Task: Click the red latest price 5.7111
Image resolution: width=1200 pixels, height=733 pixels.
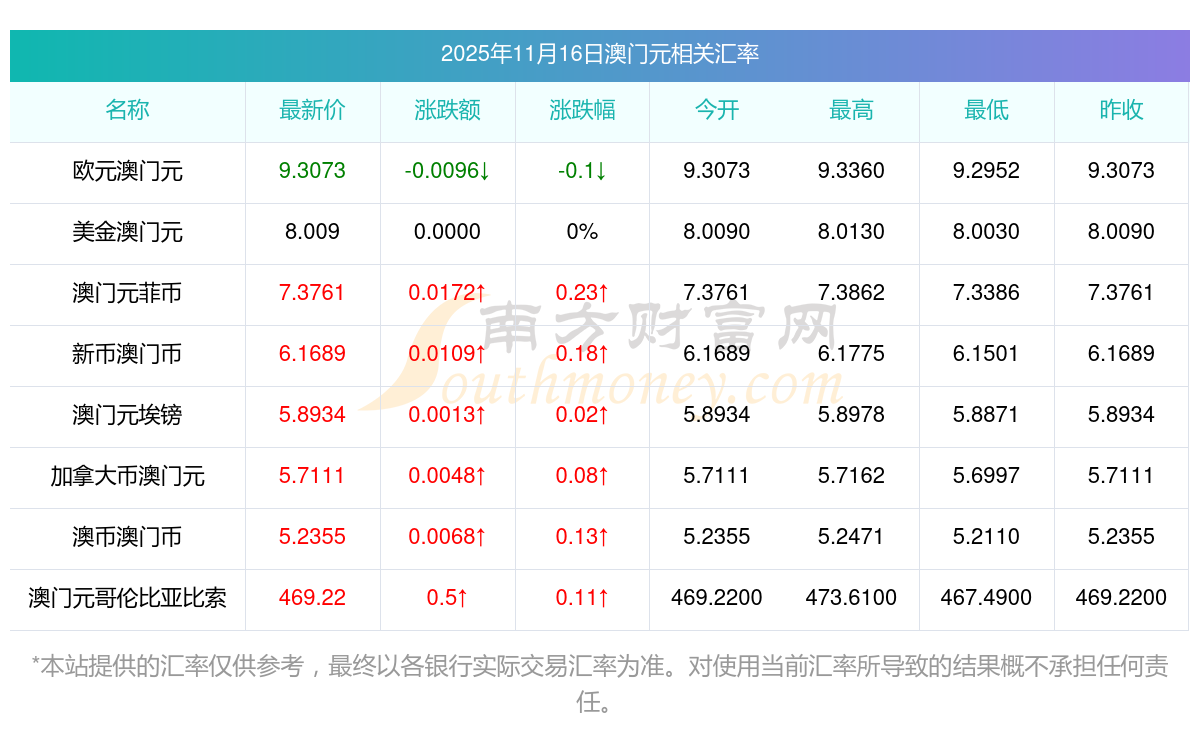Action: point(312,476)
